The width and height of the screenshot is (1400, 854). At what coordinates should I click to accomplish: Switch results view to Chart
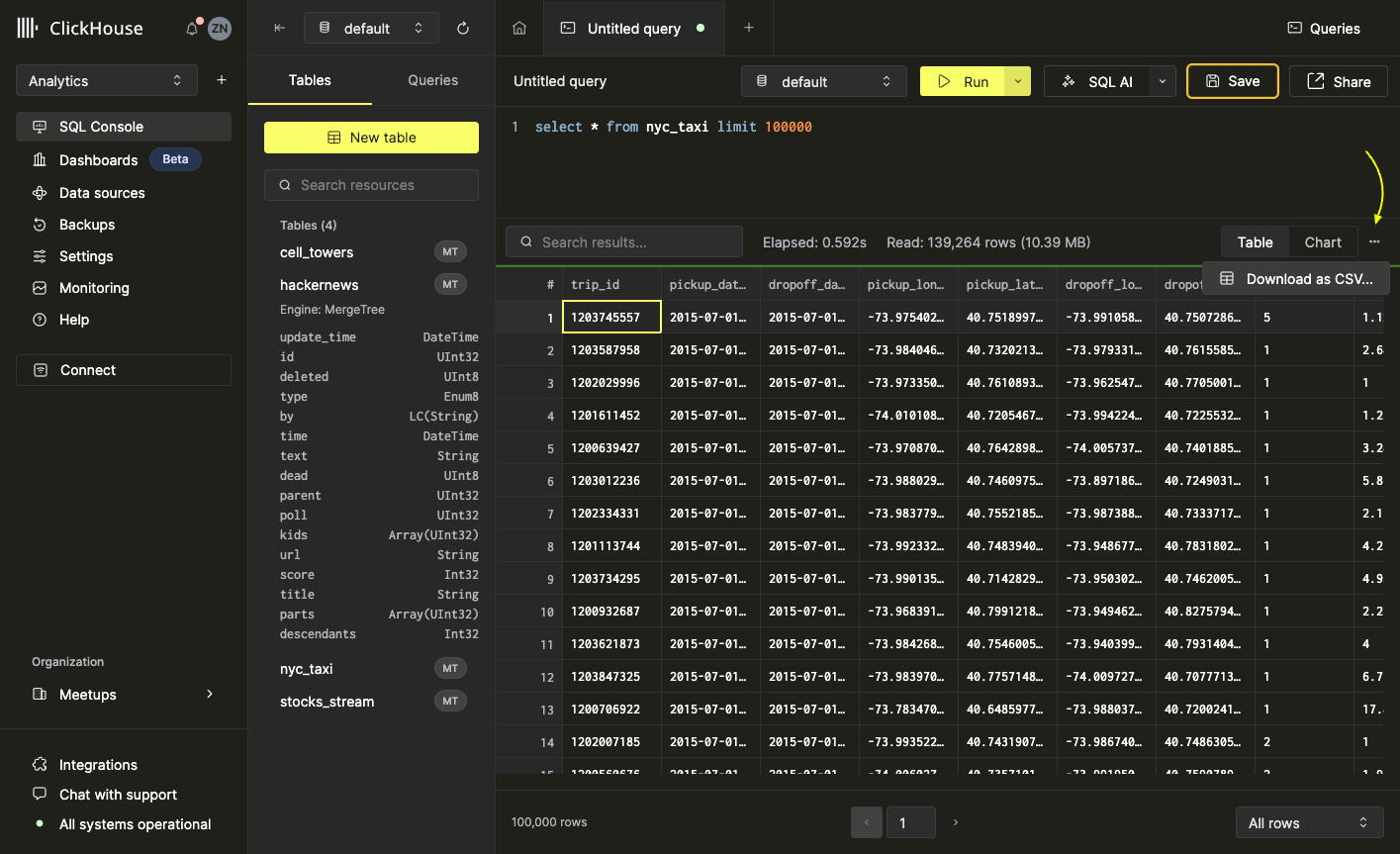point(1322,242)
